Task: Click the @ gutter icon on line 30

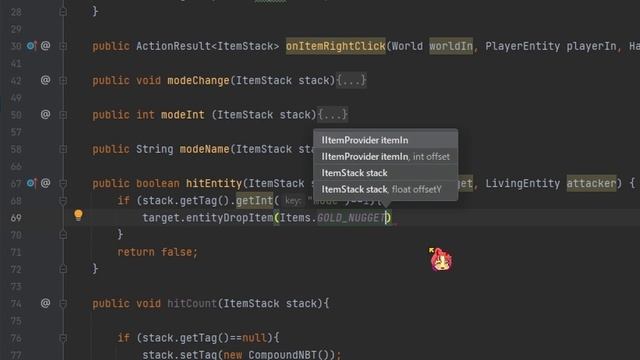Action: (45, 46)
